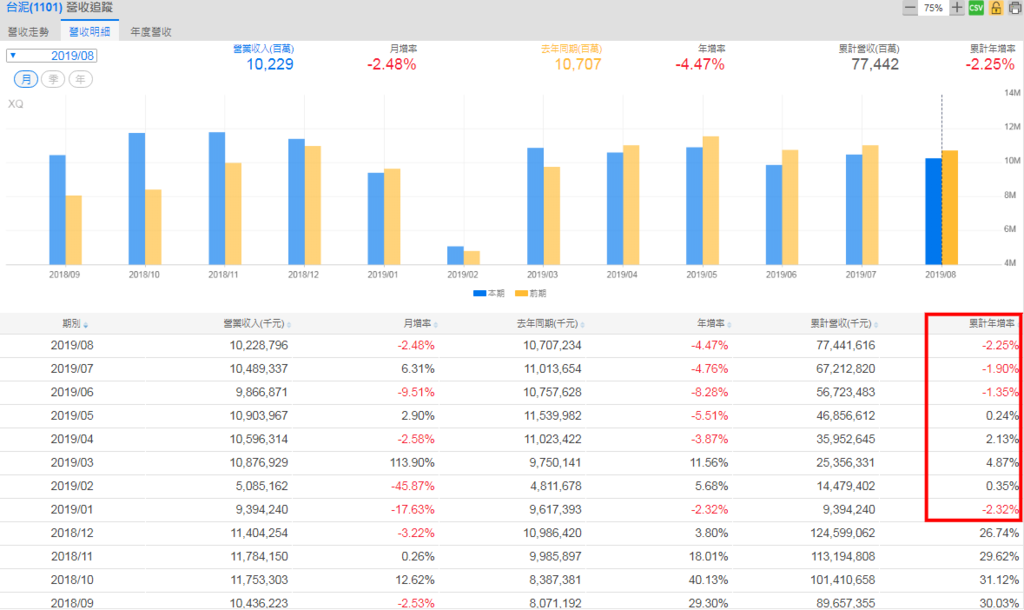The image size is (1024, 610).
Task: Sort by 年增率 table column header
Action: pos(714,323)
